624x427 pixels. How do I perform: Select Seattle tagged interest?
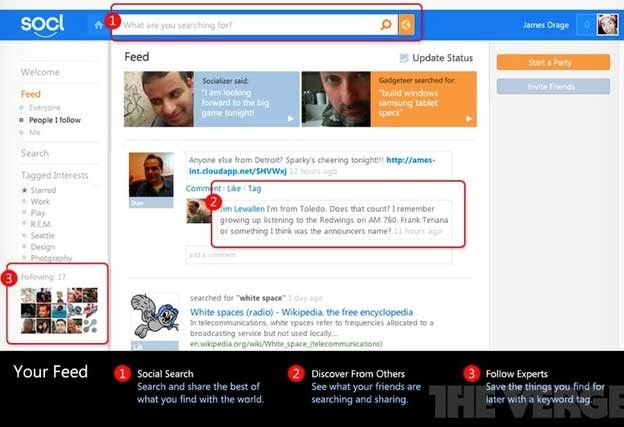(43, 236)
